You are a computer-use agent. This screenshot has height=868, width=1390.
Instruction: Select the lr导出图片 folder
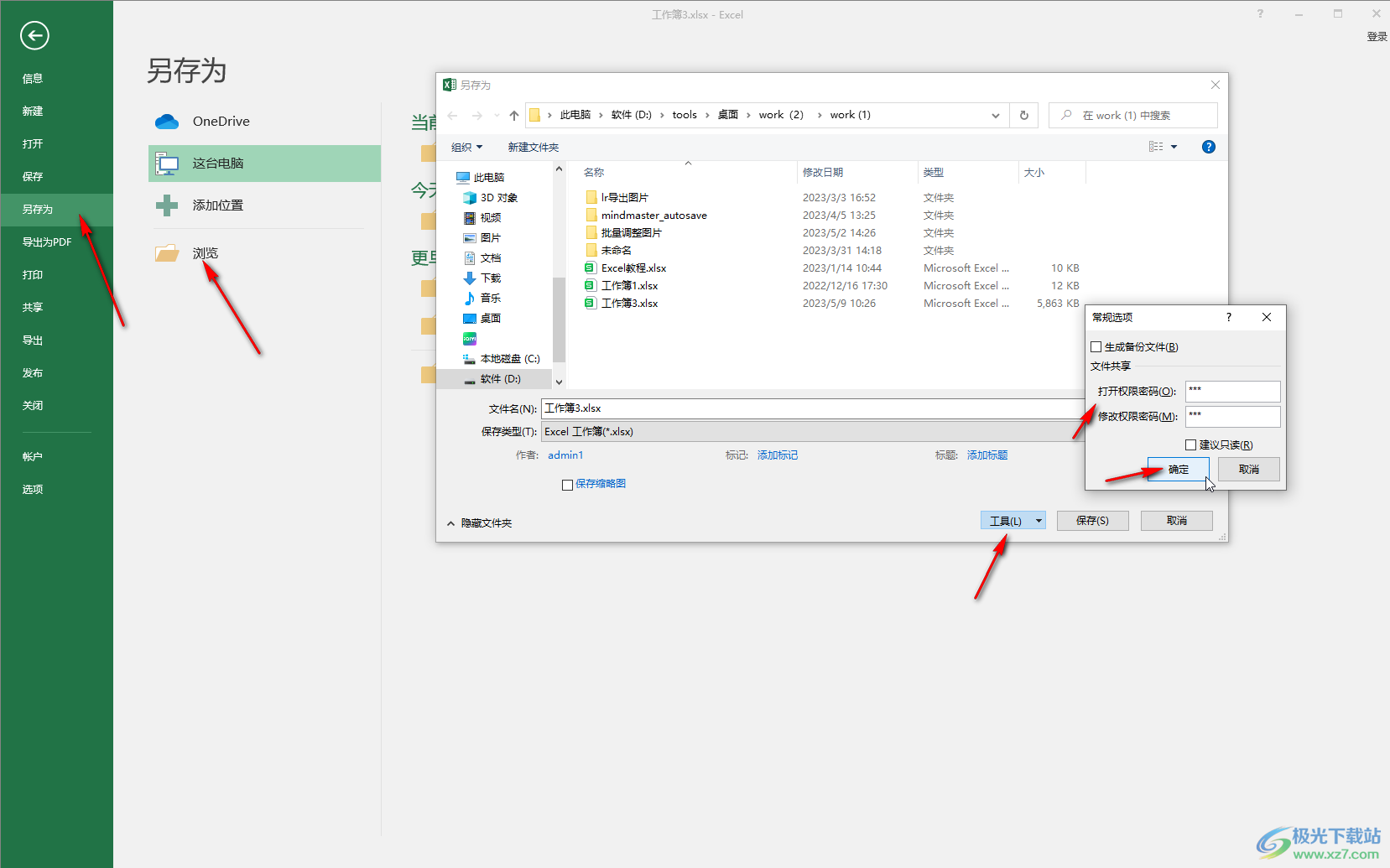click(617, 198)
